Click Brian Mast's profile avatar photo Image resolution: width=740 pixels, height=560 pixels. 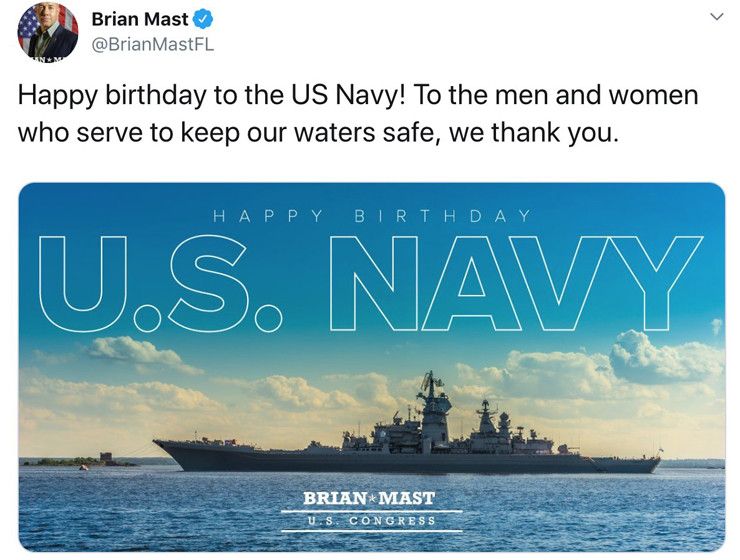47,32
